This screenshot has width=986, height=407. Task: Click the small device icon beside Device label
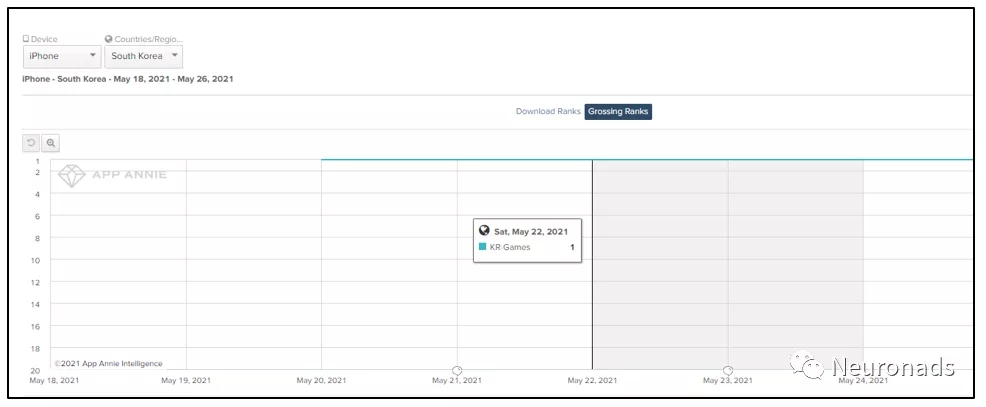pyautogui.click(x=26, y=39)
